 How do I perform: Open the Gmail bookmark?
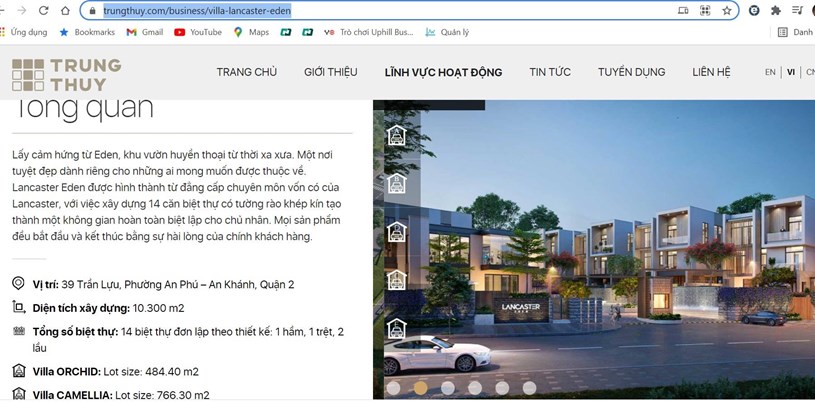click(x=145, y=32)
